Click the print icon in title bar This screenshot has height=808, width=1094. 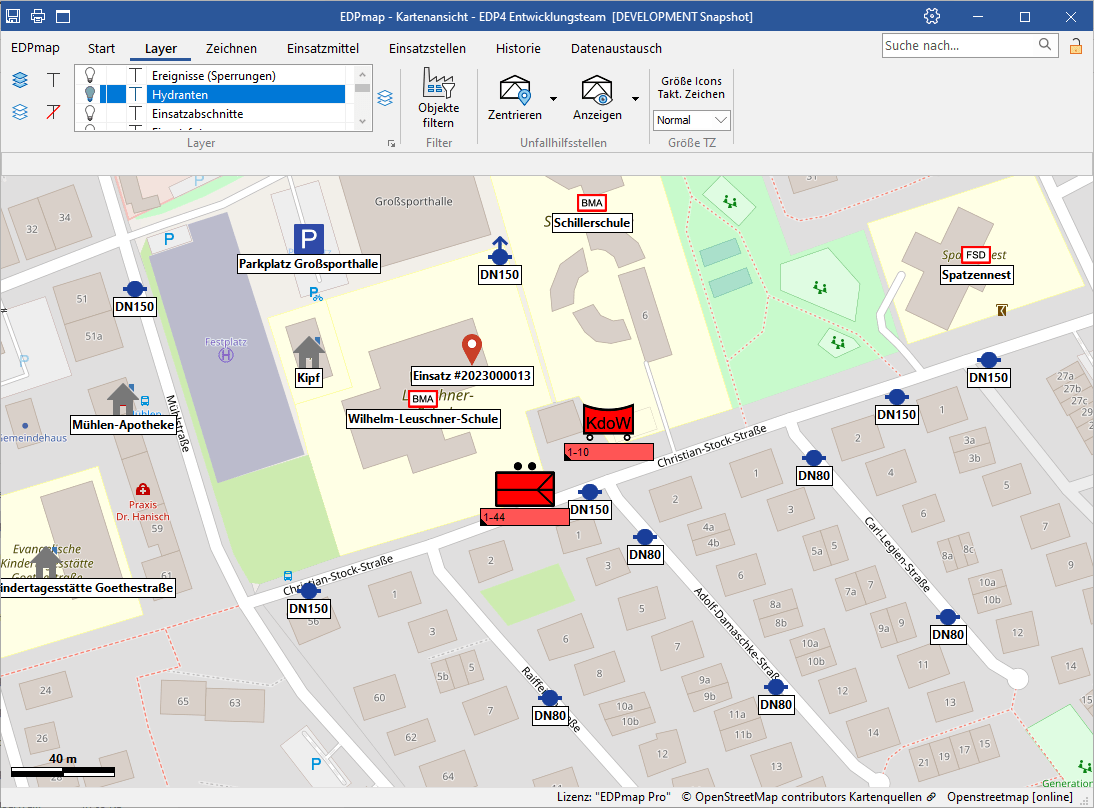(38, 16)
